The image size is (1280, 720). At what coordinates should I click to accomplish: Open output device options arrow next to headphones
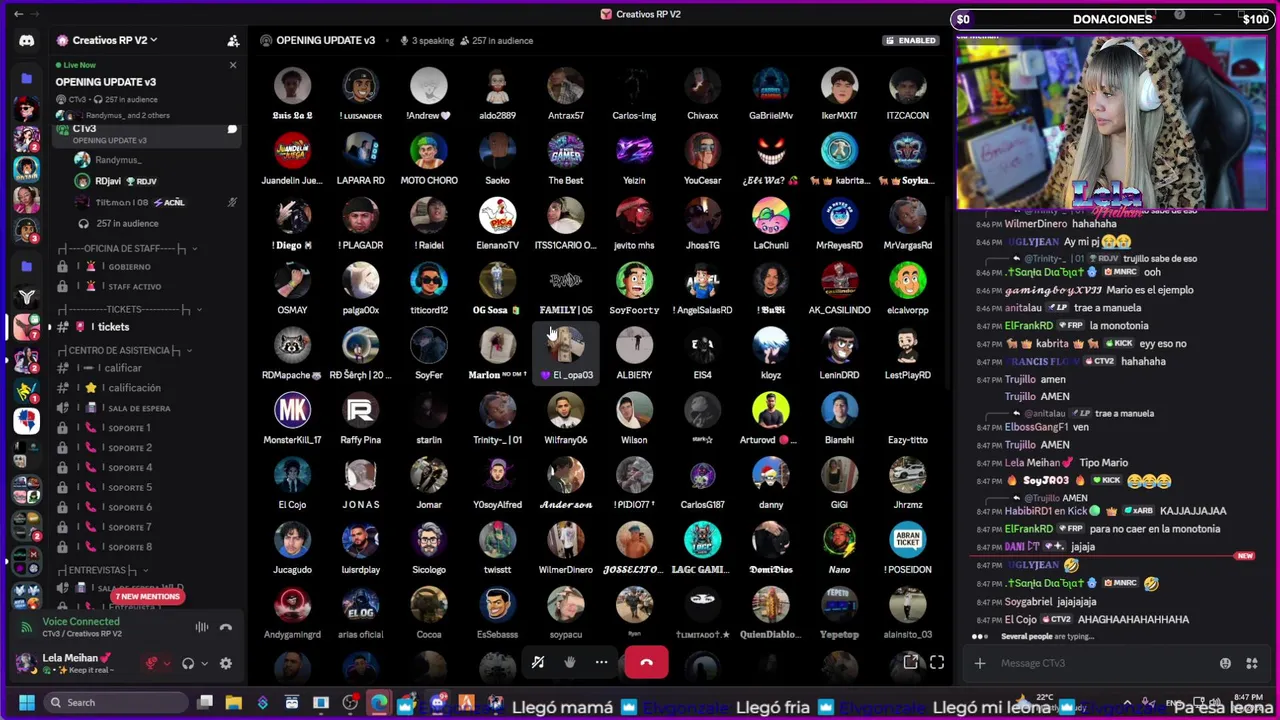tap(204, 663)
